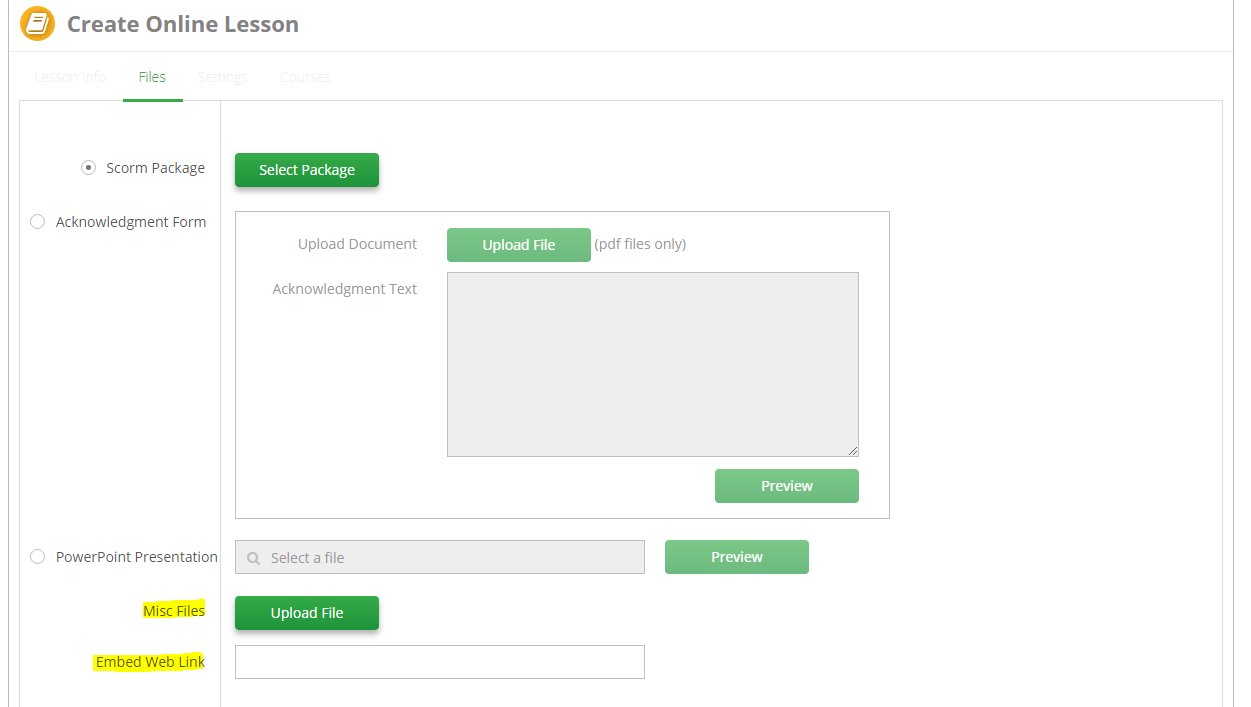Click the Upload File button for Misc Files
The height and width of the screenshot is (707, 1251).
[306, 613]
